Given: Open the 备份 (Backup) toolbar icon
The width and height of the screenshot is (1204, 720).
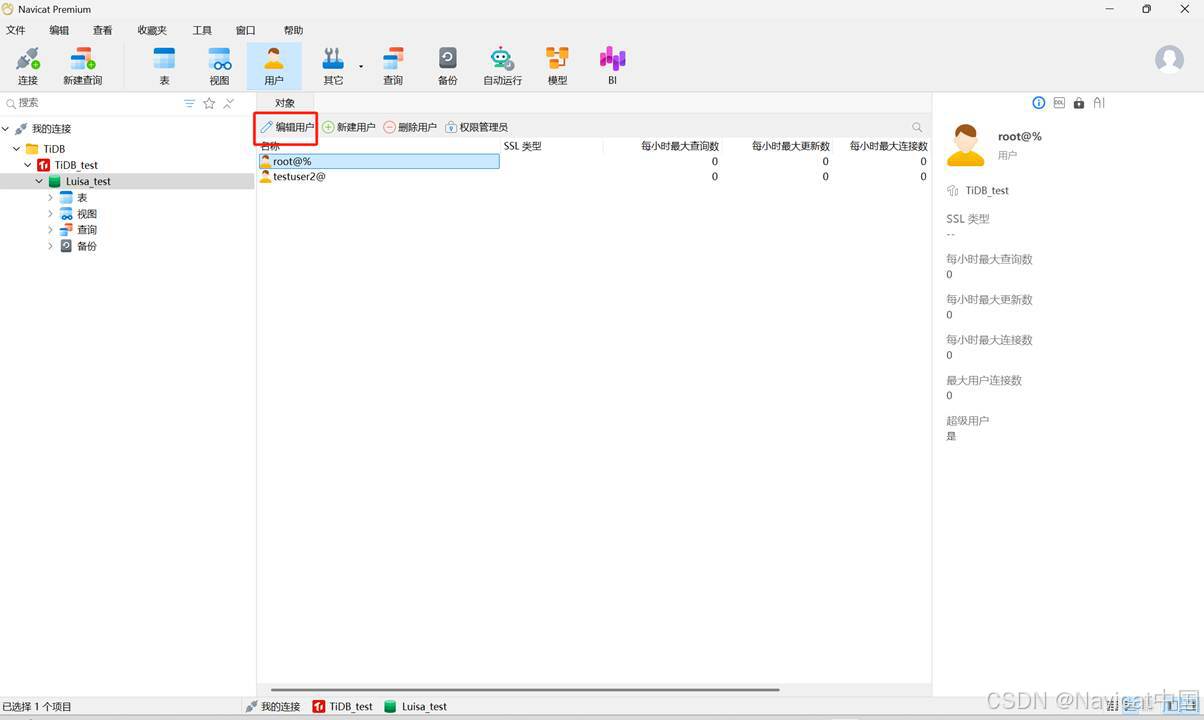Looking at the screenshot, I should click(x=448, y=66).
